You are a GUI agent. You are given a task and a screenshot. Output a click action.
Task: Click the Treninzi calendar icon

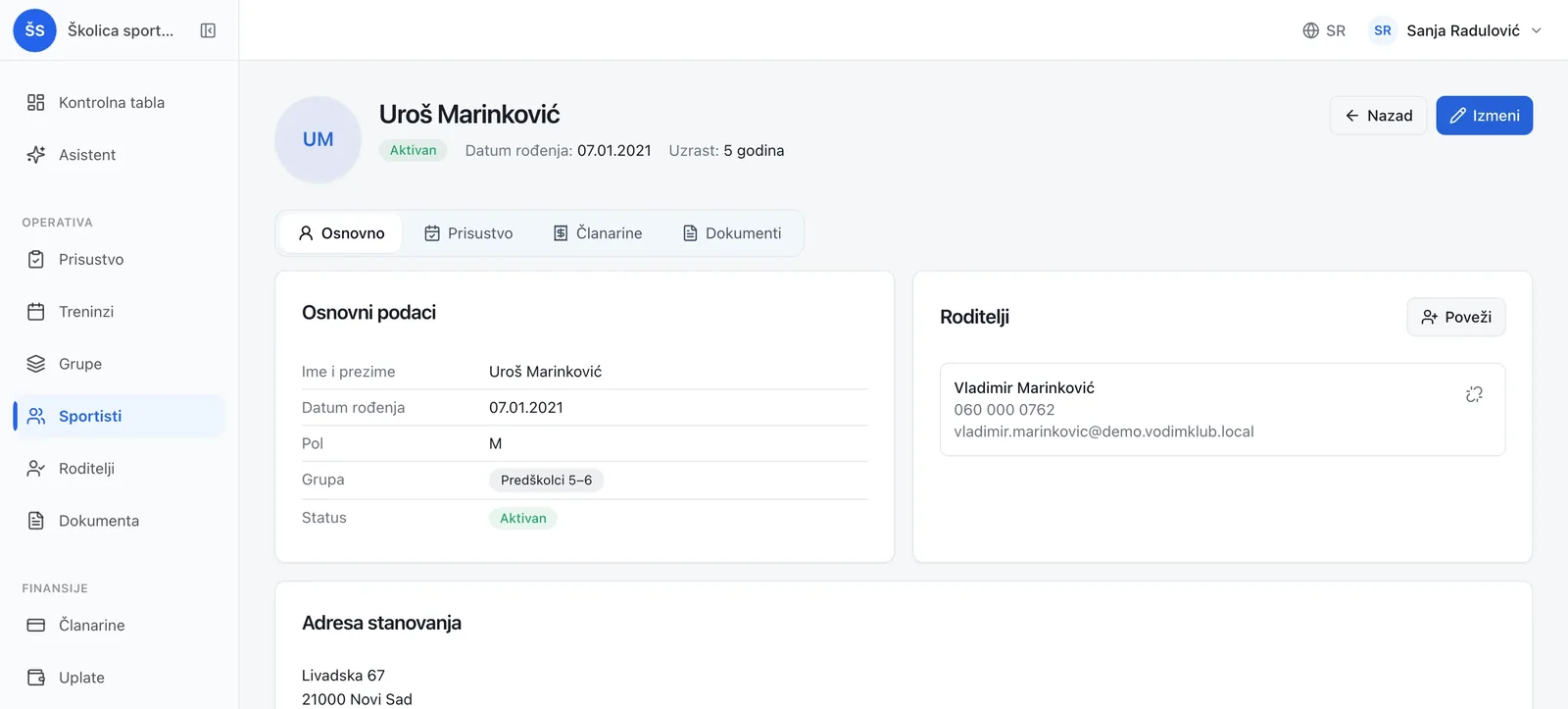tap(36, 312)
